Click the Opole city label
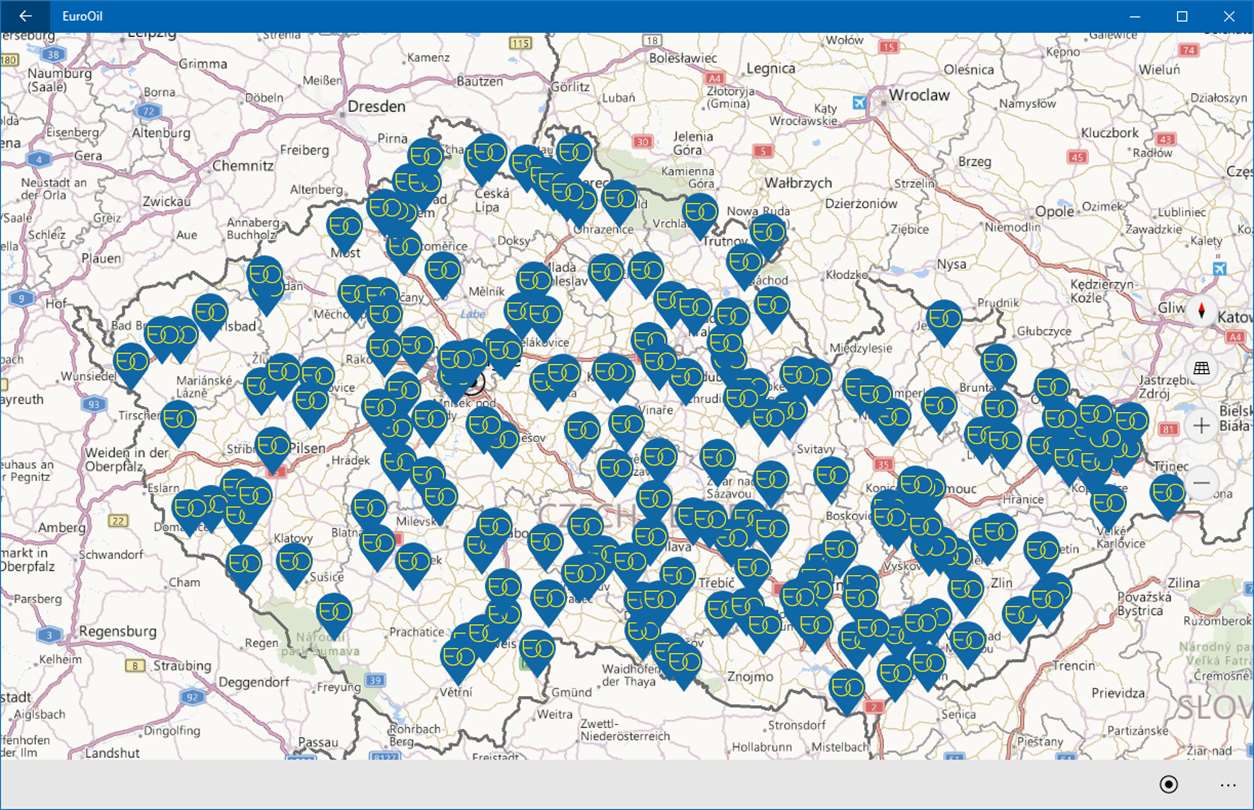Image resolution: width=1254 pixels, height=810 pixels. tap(1054, 211)
